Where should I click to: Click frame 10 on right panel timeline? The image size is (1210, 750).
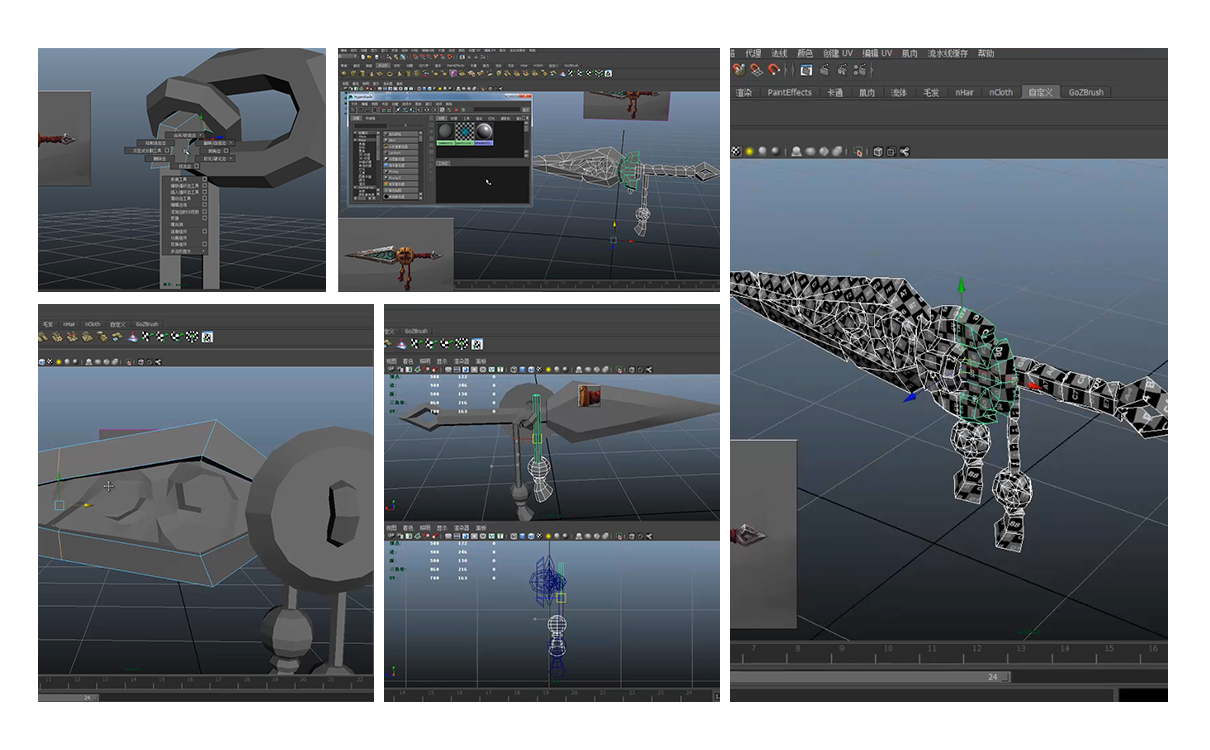point(889,649)
